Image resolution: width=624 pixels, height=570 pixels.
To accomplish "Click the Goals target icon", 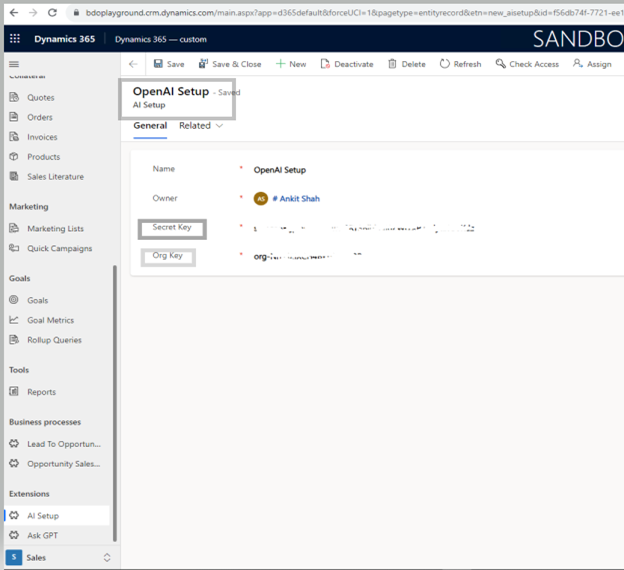I will tap(14, 300).
